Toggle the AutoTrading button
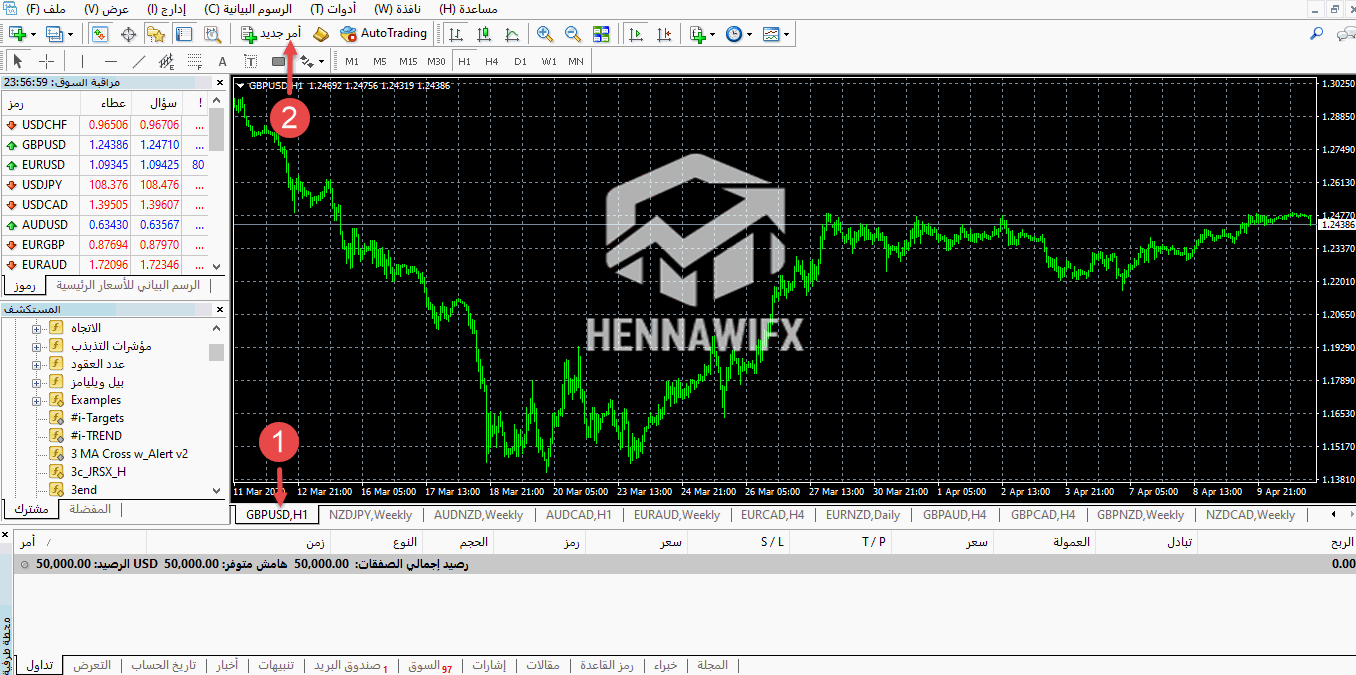Image resolution: width=1356 pixels, height=675 pixels. coord(383,34)
